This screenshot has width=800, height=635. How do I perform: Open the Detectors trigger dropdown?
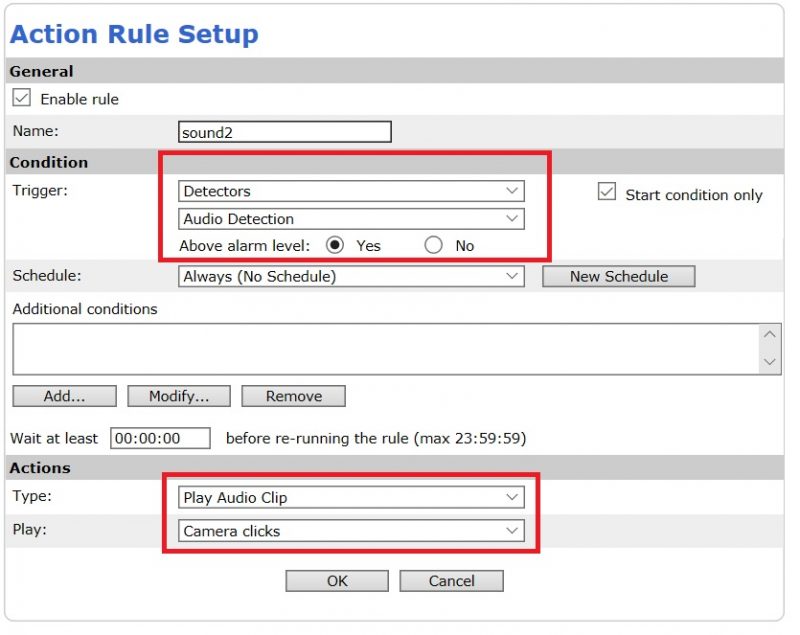pyautogui.click(x=351, y=191)
